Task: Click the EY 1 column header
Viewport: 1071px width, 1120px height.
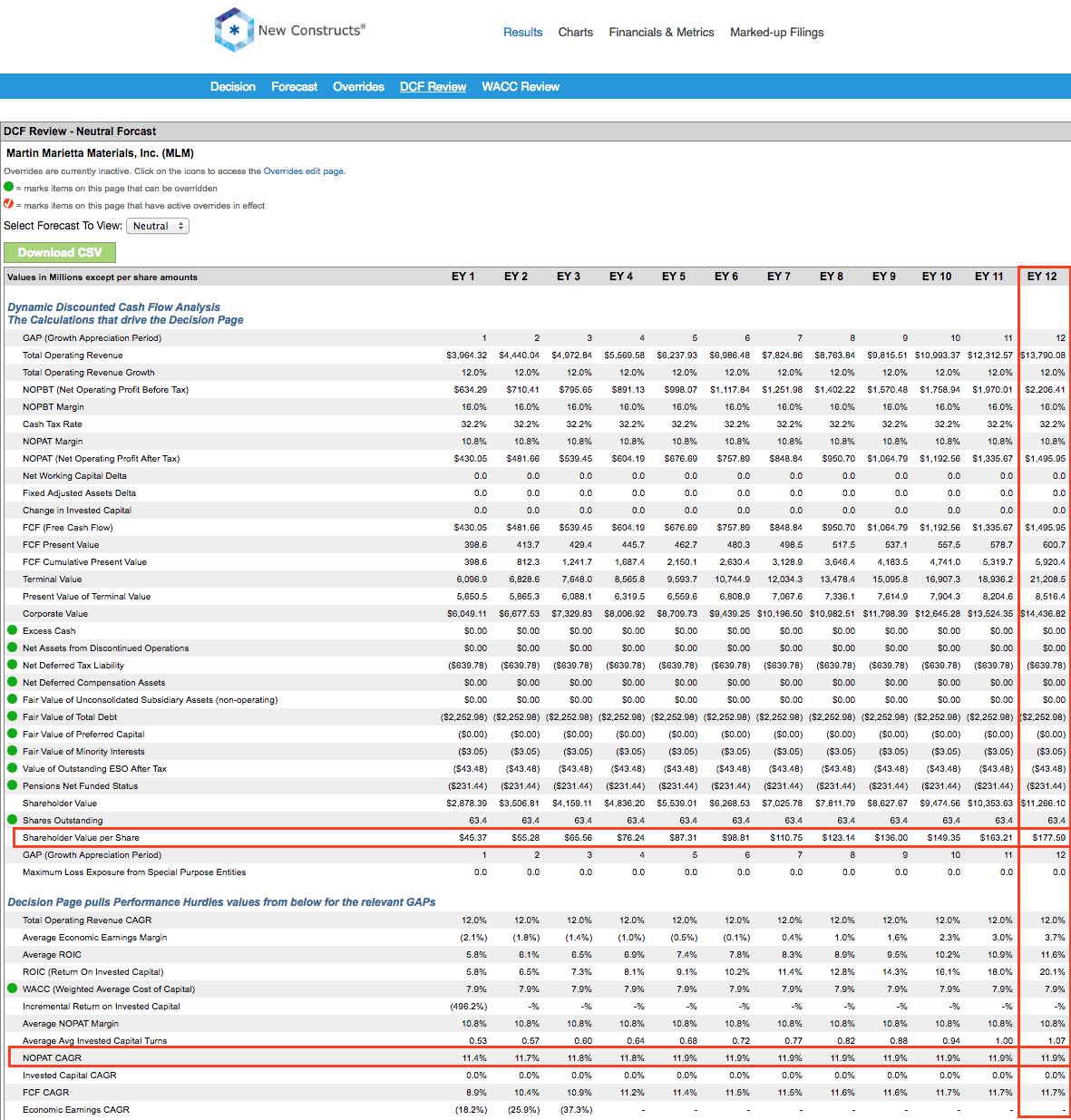Action: (x=463, y=277)
